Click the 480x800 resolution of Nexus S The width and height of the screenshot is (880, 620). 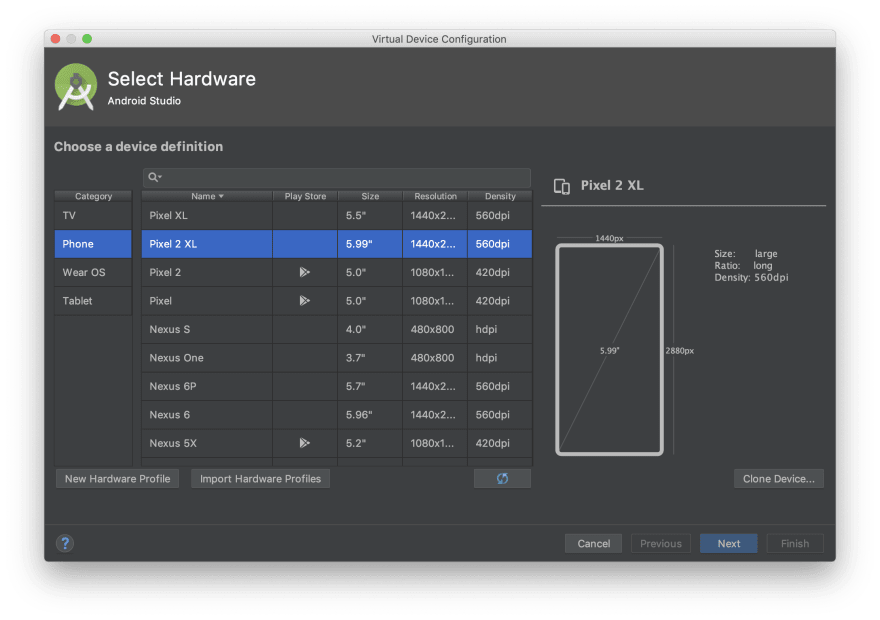(x=436, y=329)
